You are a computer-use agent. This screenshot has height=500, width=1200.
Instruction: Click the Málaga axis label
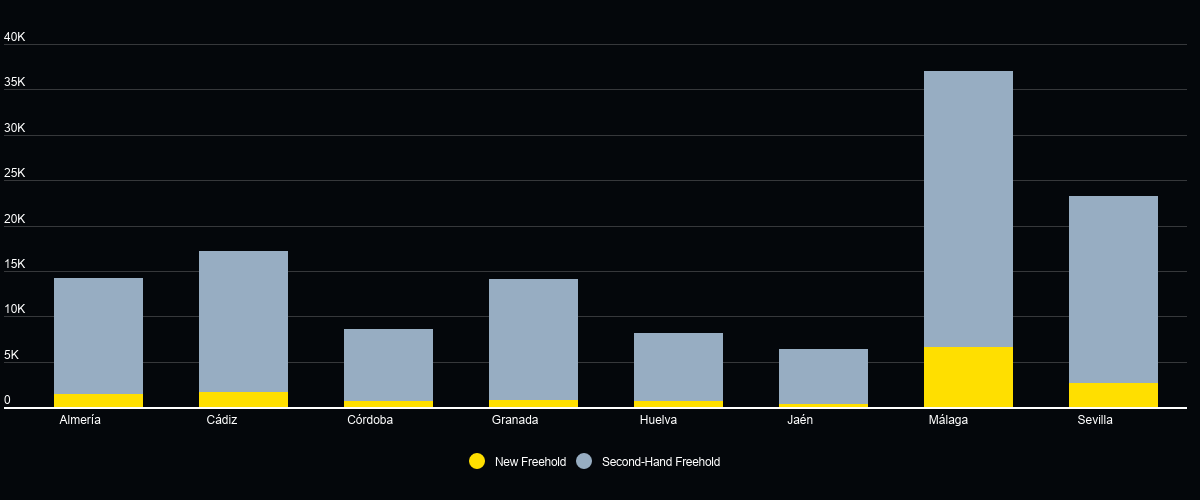click(x=948, y=420)
